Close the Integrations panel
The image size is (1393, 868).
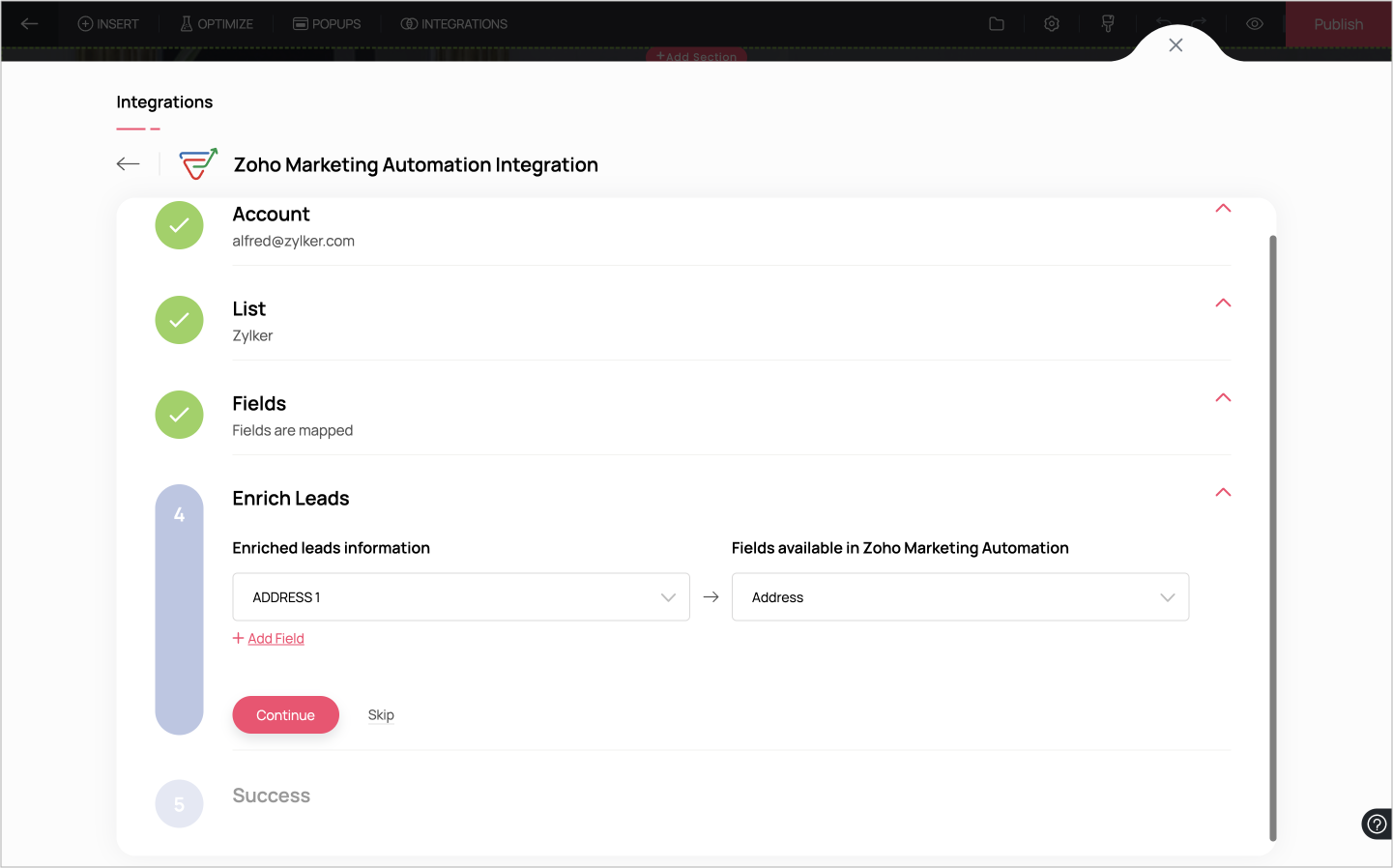pos(1175,45)
